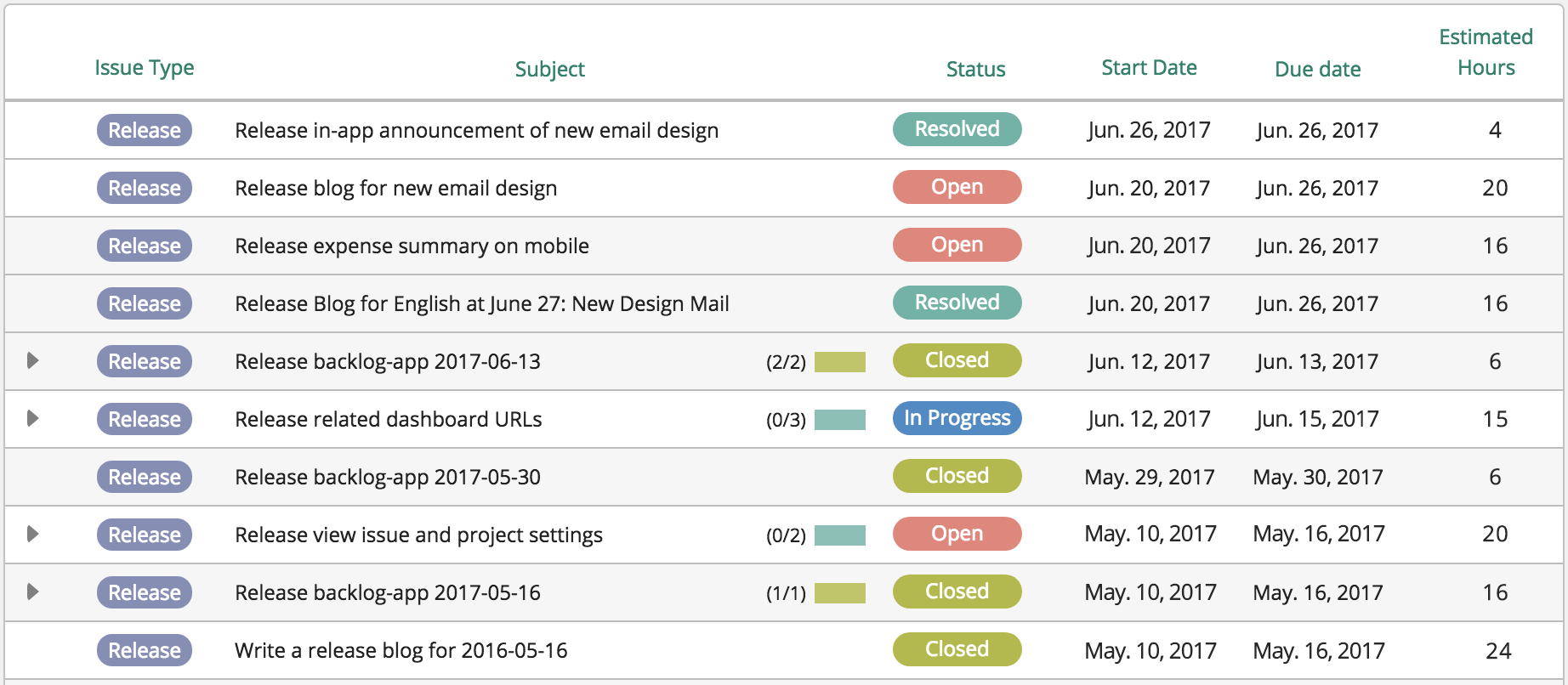Click the (2/2) progress bar swatch
Screen dimensions: 1568x685
pos(839,362)
